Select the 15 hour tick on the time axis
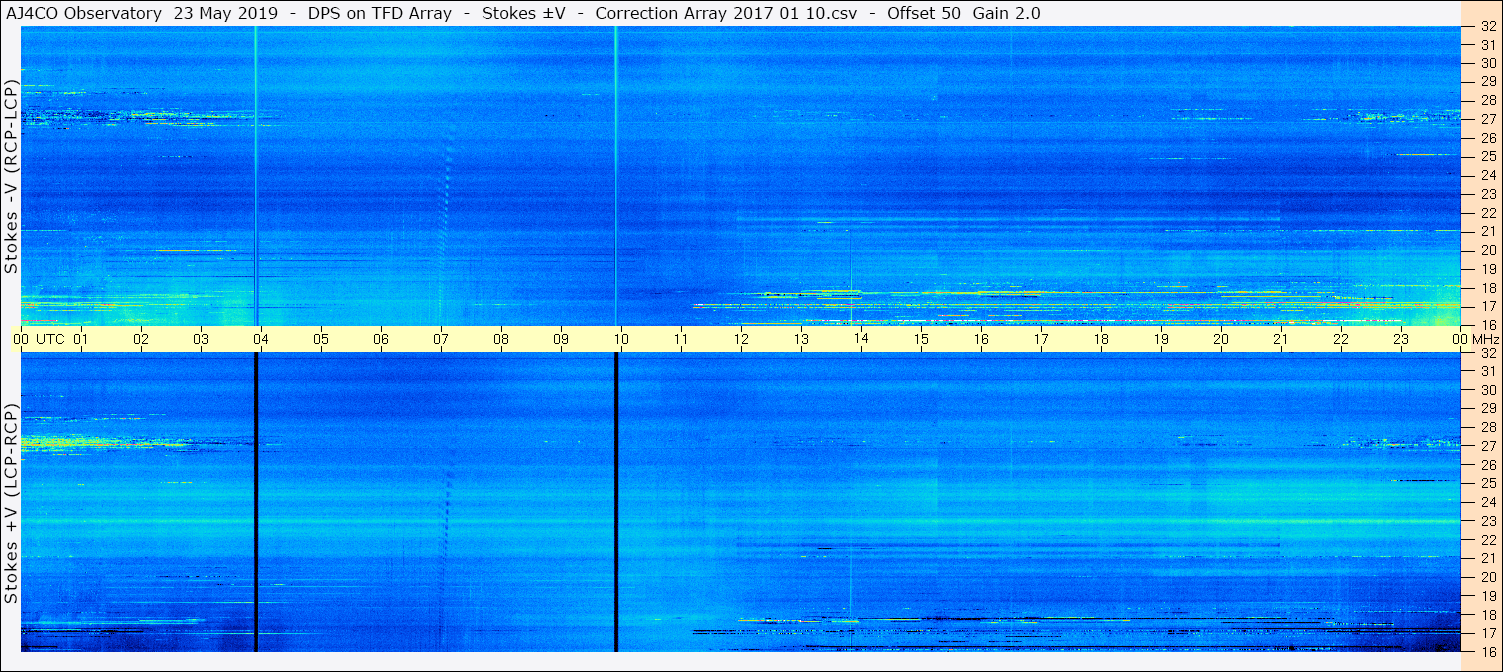 pos(921,339)
